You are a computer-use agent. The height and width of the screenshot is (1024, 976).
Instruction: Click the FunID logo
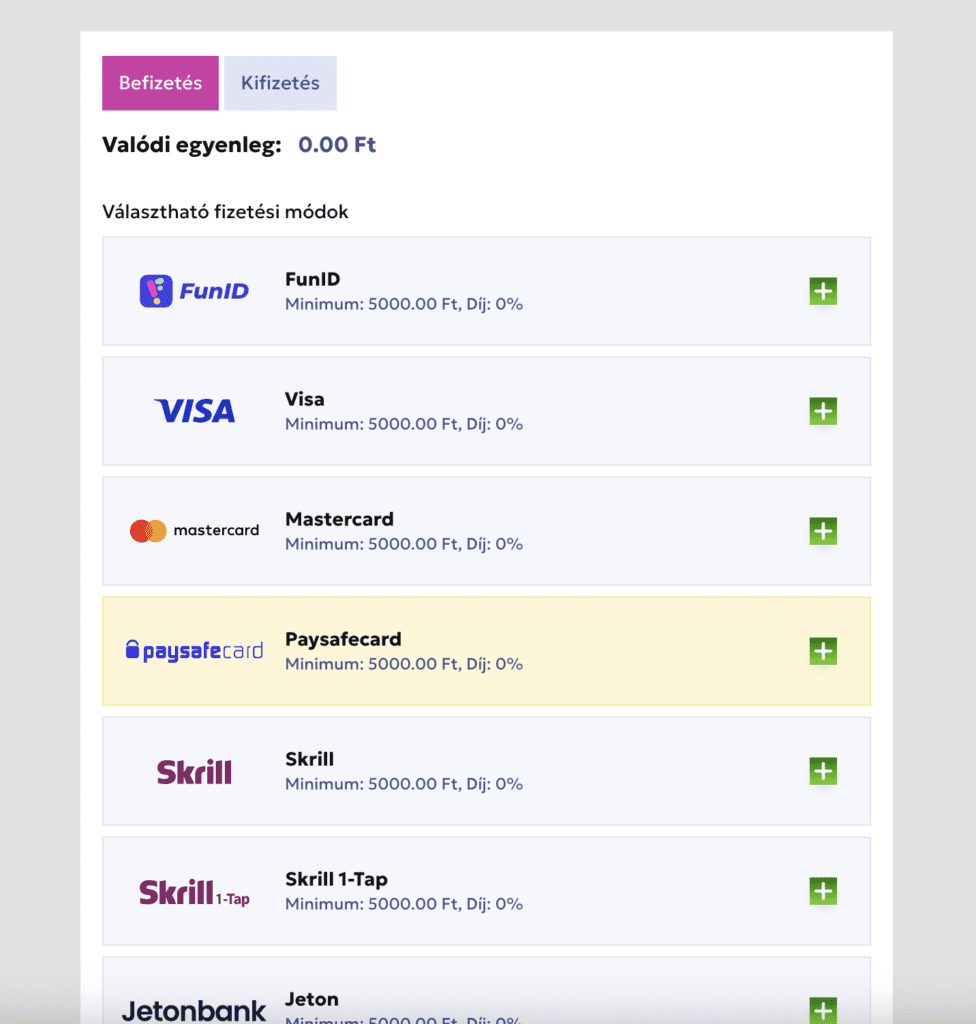194,291
